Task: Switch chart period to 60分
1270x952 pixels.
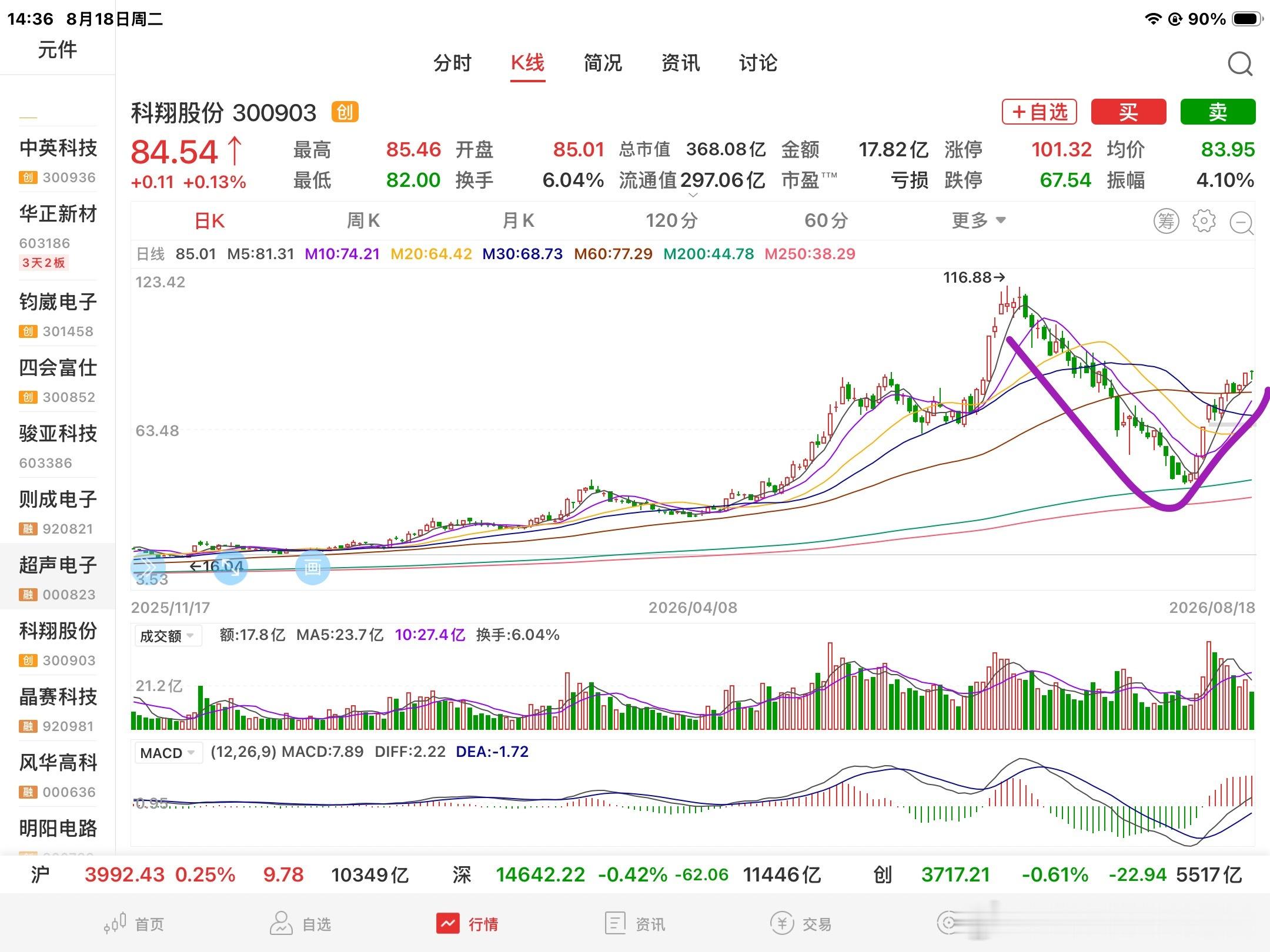Action: click(826, 221)
